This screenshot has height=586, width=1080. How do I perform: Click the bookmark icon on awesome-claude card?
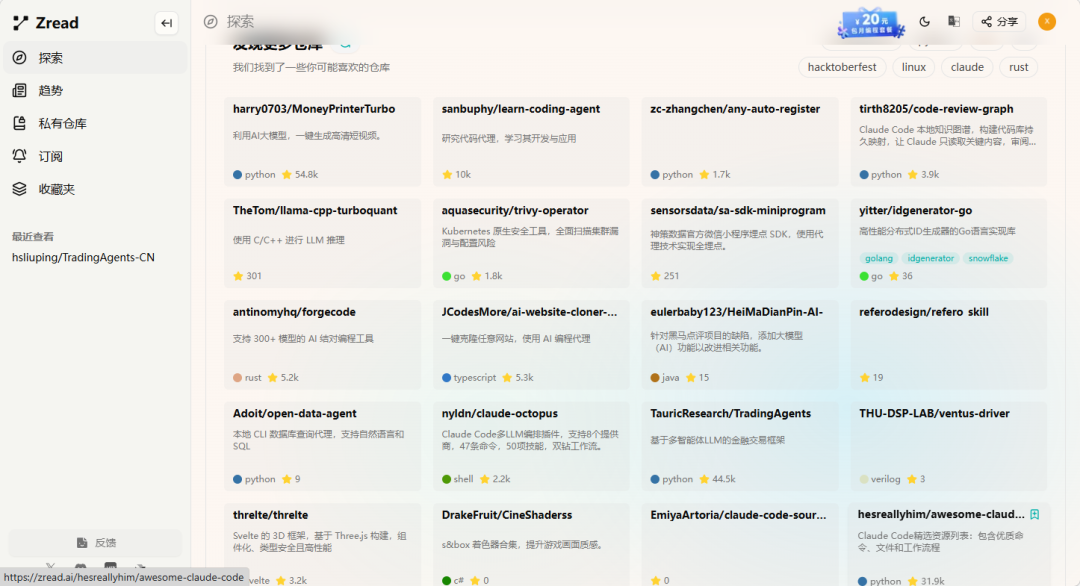point(1035,514)
